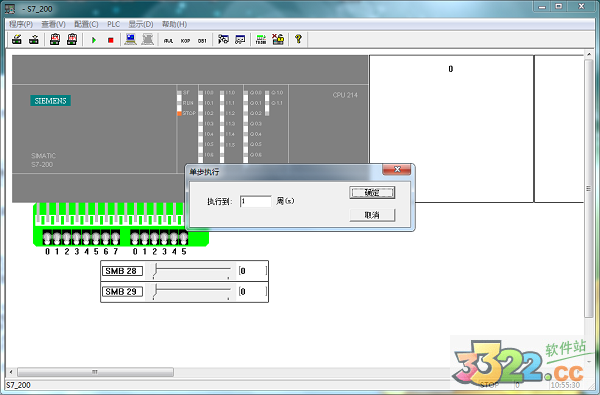Viewport: 600px width, 395px height.
Task: Click the SMB 28 slider track
Action: (x=191, y=271)
